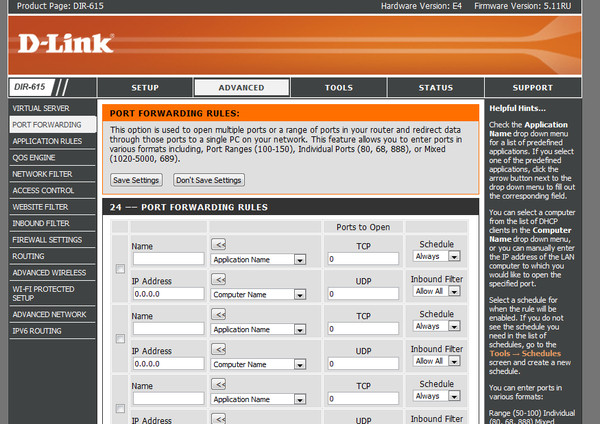The height and width of the screenshot is (424, 600).
Task: Switch to the TOOLS tab
Action: [339, 88]
